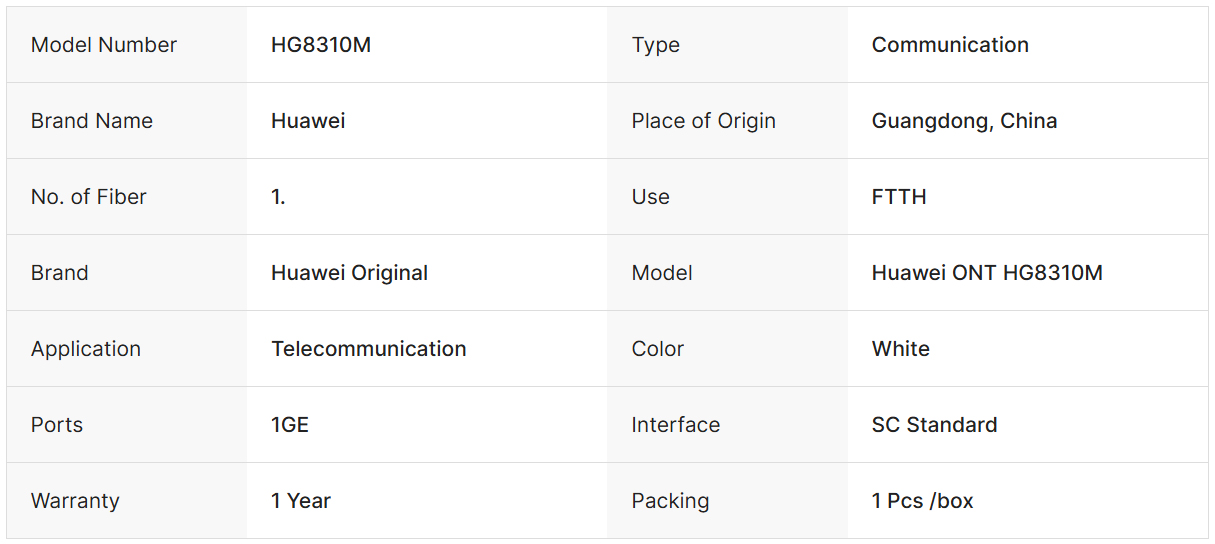Select Guangdong, China origin value

pyautogui.click(x=964, y=121)
